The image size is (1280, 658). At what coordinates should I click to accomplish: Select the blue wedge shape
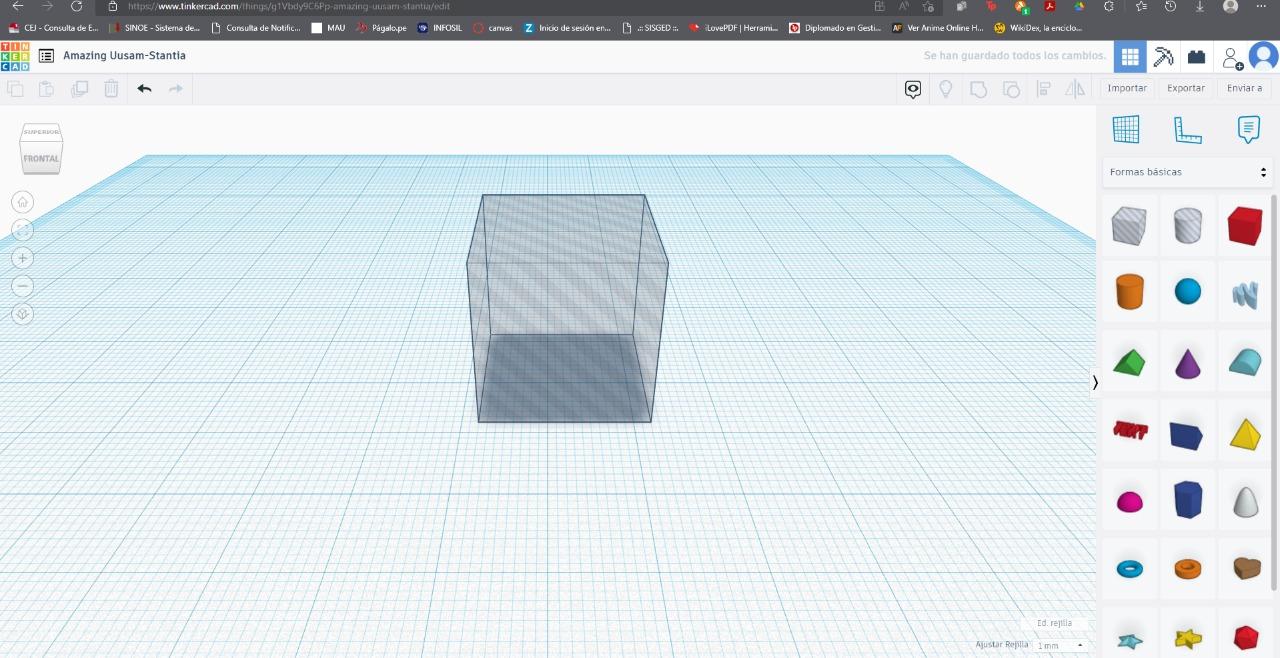(x=1187, y=435)
